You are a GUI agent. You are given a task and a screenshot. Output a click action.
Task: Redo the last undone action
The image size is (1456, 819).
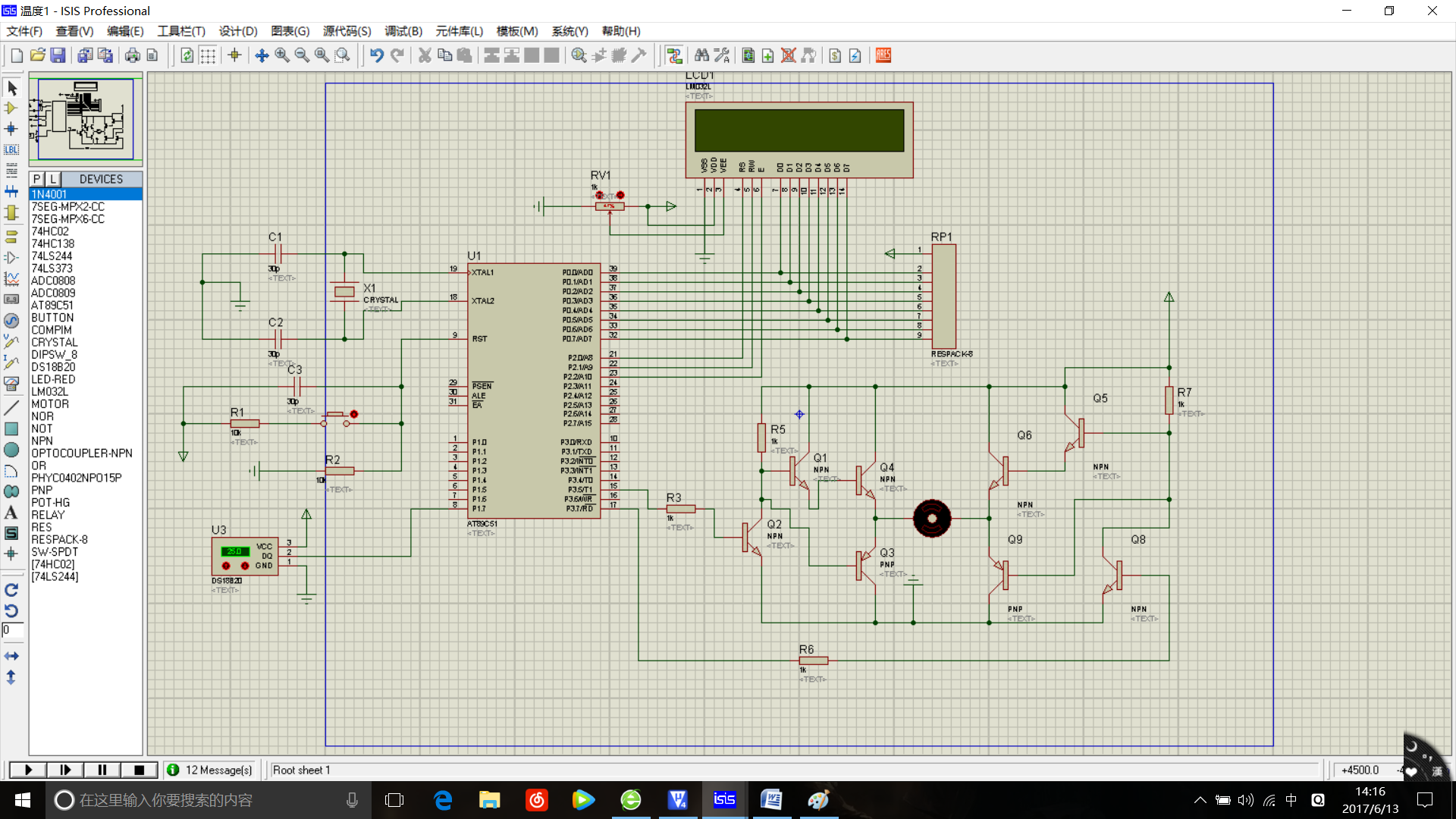point(397,55)
